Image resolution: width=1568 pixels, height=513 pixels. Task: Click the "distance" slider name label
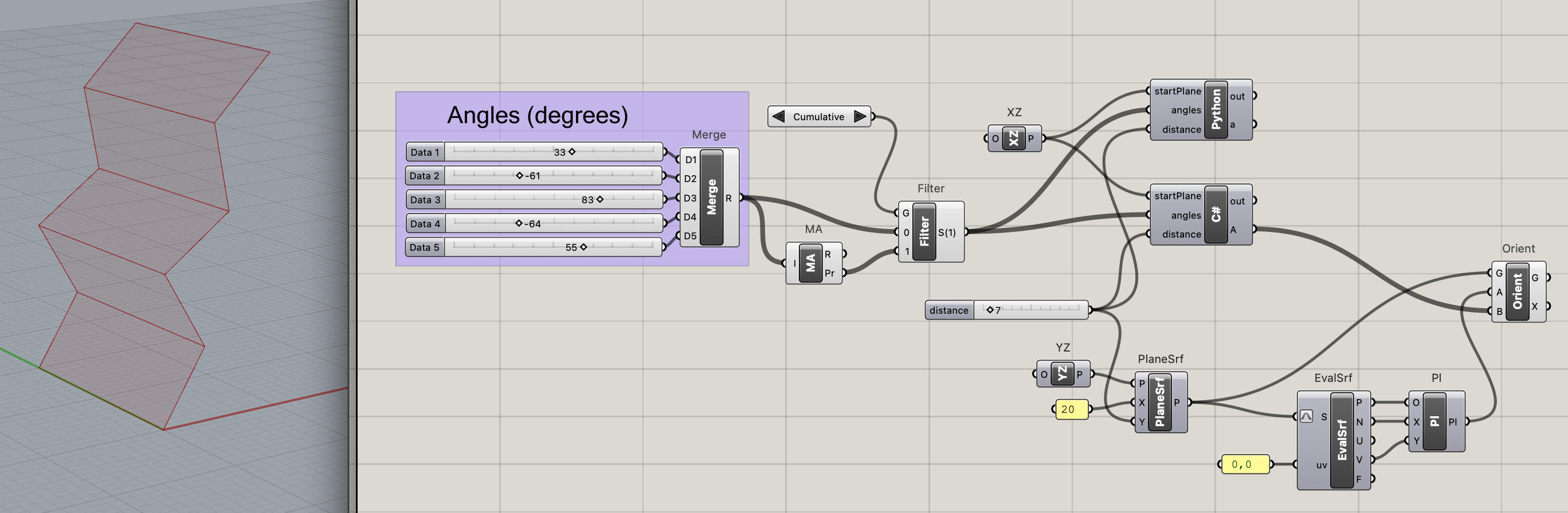(x=949, y=310)
